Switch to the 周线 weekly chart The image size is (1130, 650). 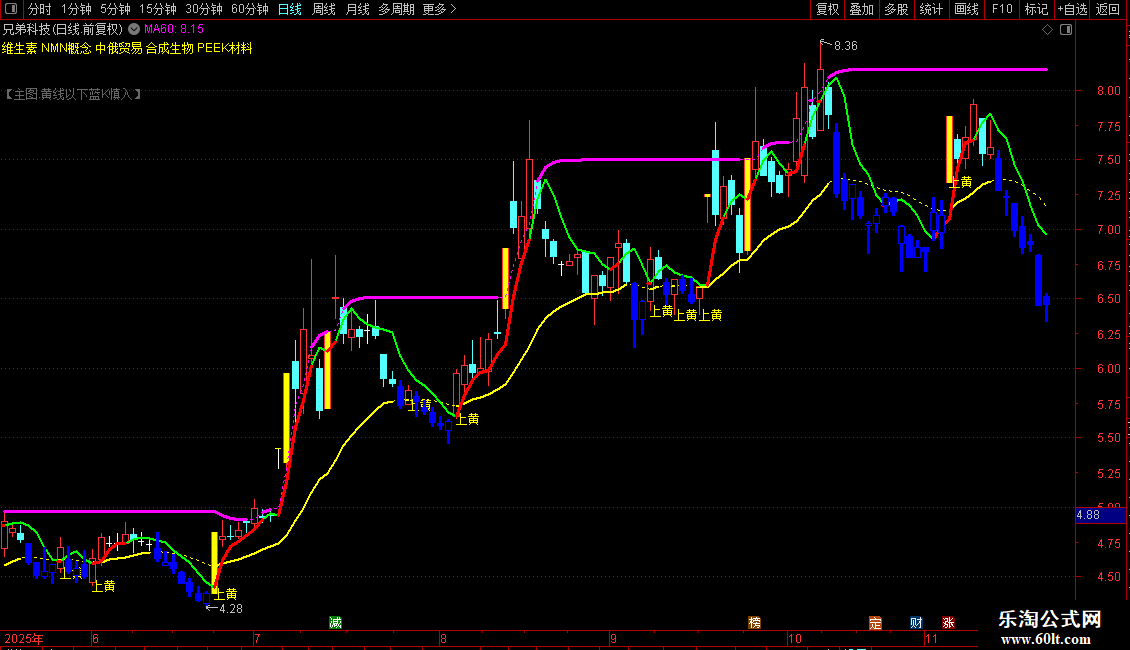click(324, 9)
